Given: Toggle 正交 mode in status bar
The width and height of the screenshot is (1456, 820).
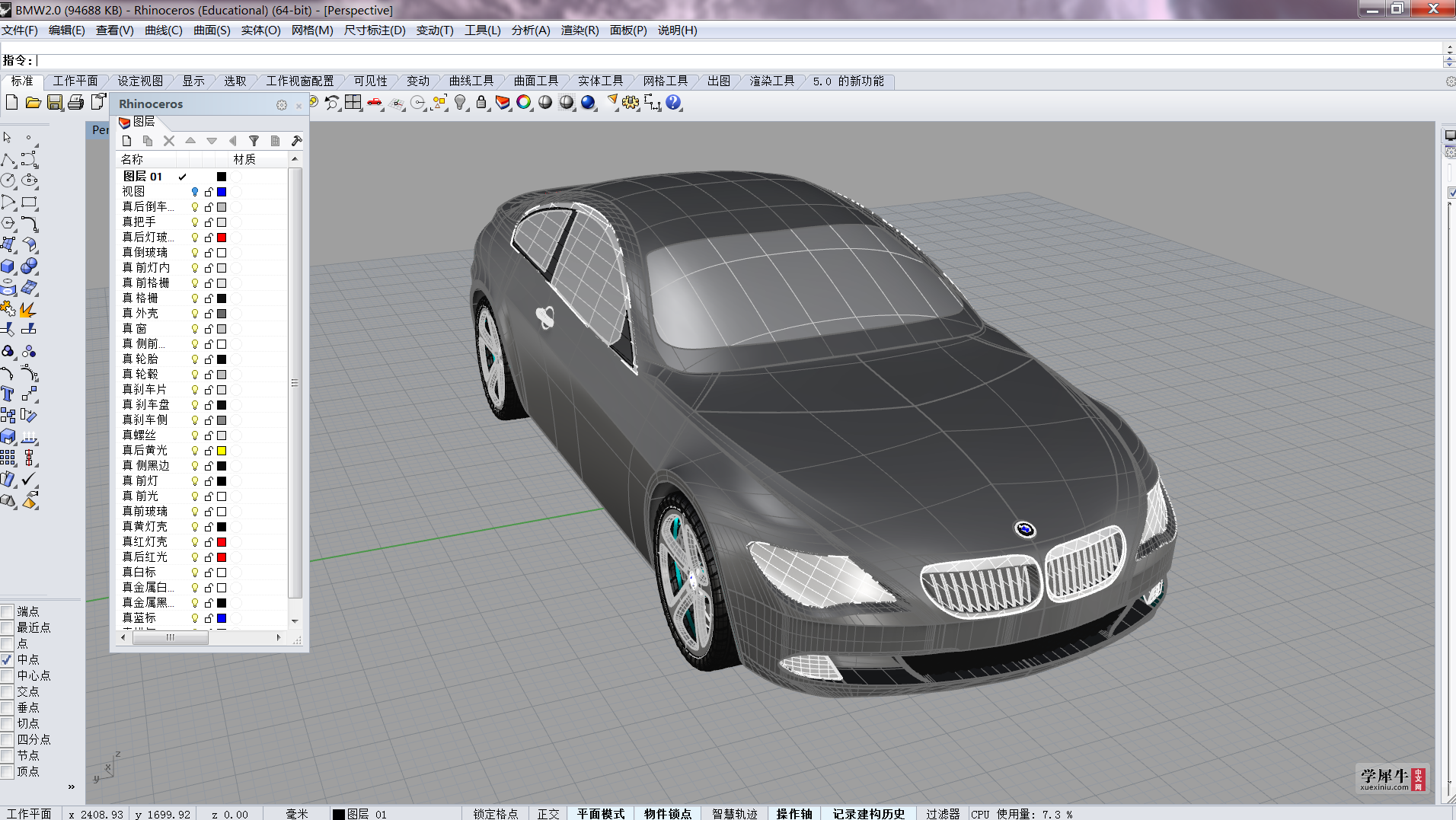Looking at the screenshot, I should pyautogui.click(x=548, y=814).
